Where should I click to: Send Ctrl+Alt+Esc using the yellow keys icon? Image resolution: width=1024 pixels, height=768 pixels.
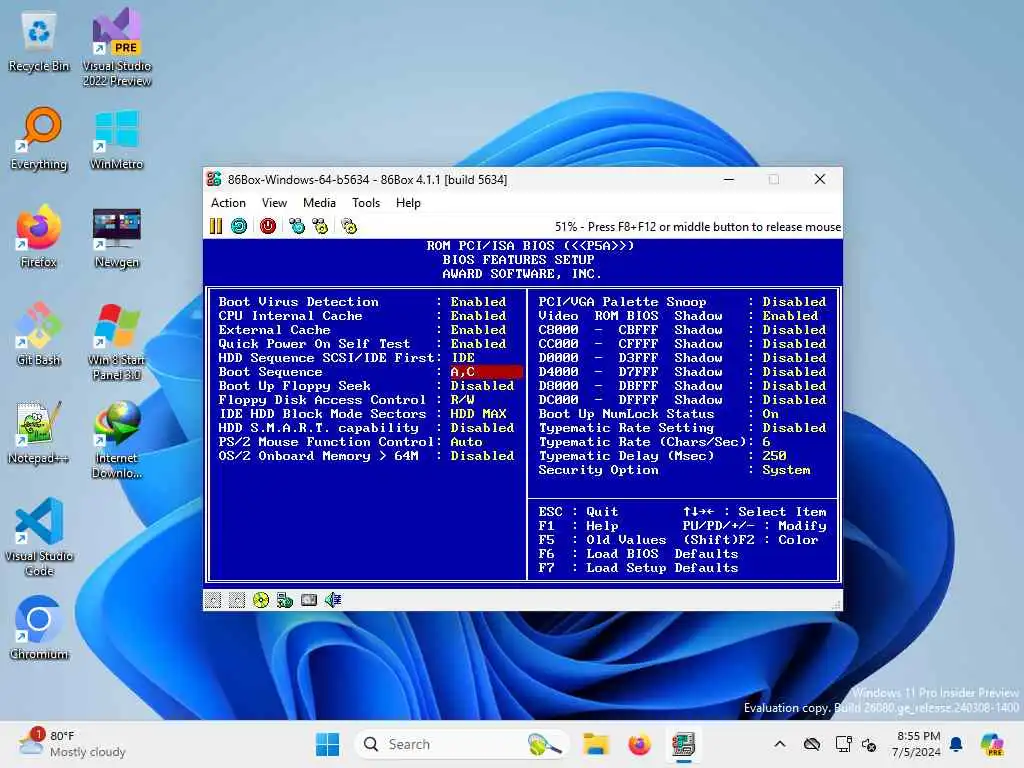coord(320,226)
